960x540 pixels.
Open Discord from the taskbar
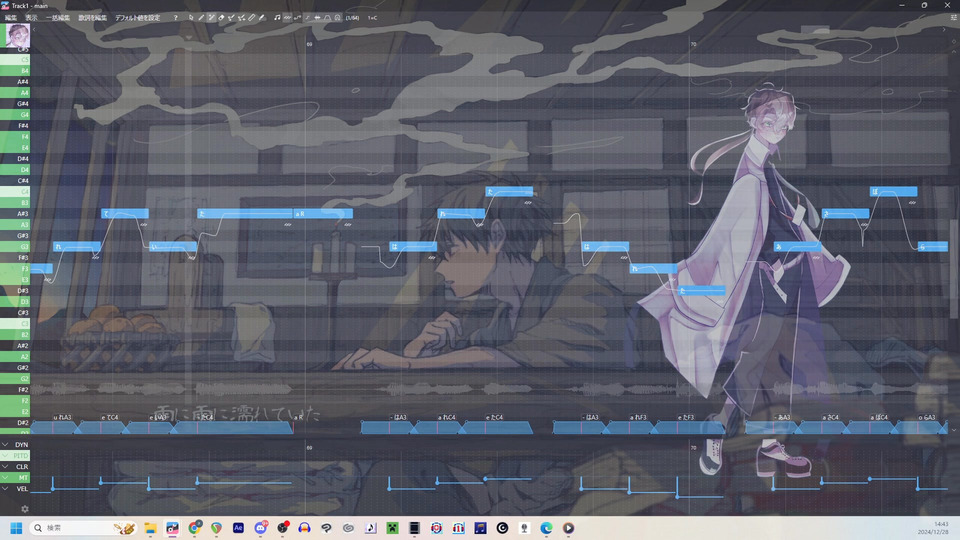[260, 528]
